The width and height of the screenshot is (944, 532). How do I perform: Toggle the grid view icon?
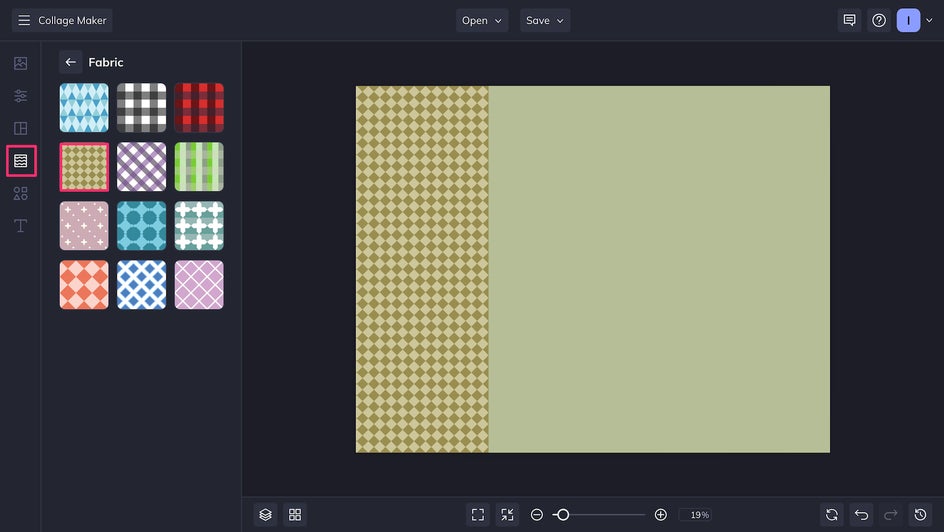295,515
